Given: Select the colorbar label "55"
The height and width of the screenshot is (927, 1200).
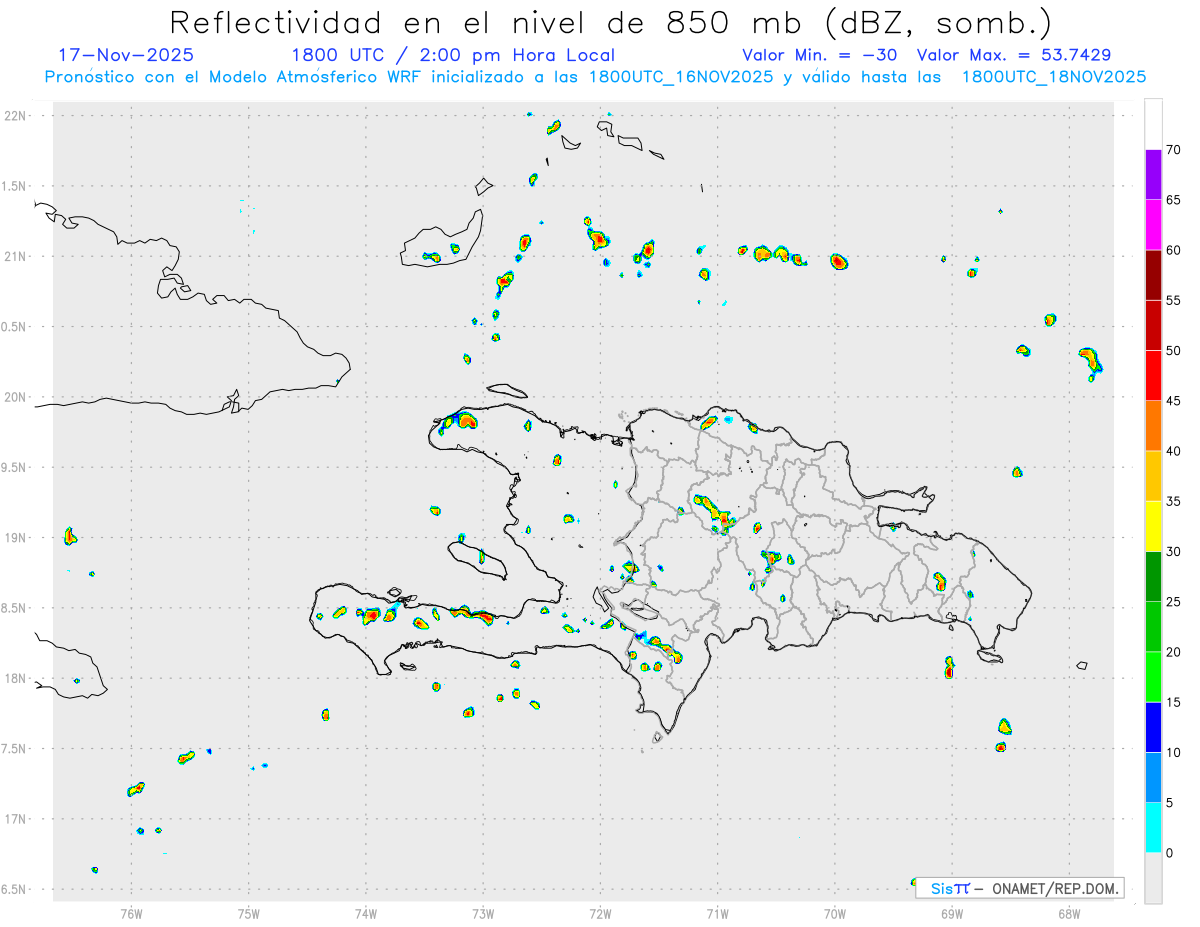Looking at the screenshot, I should pos(1174,300).
